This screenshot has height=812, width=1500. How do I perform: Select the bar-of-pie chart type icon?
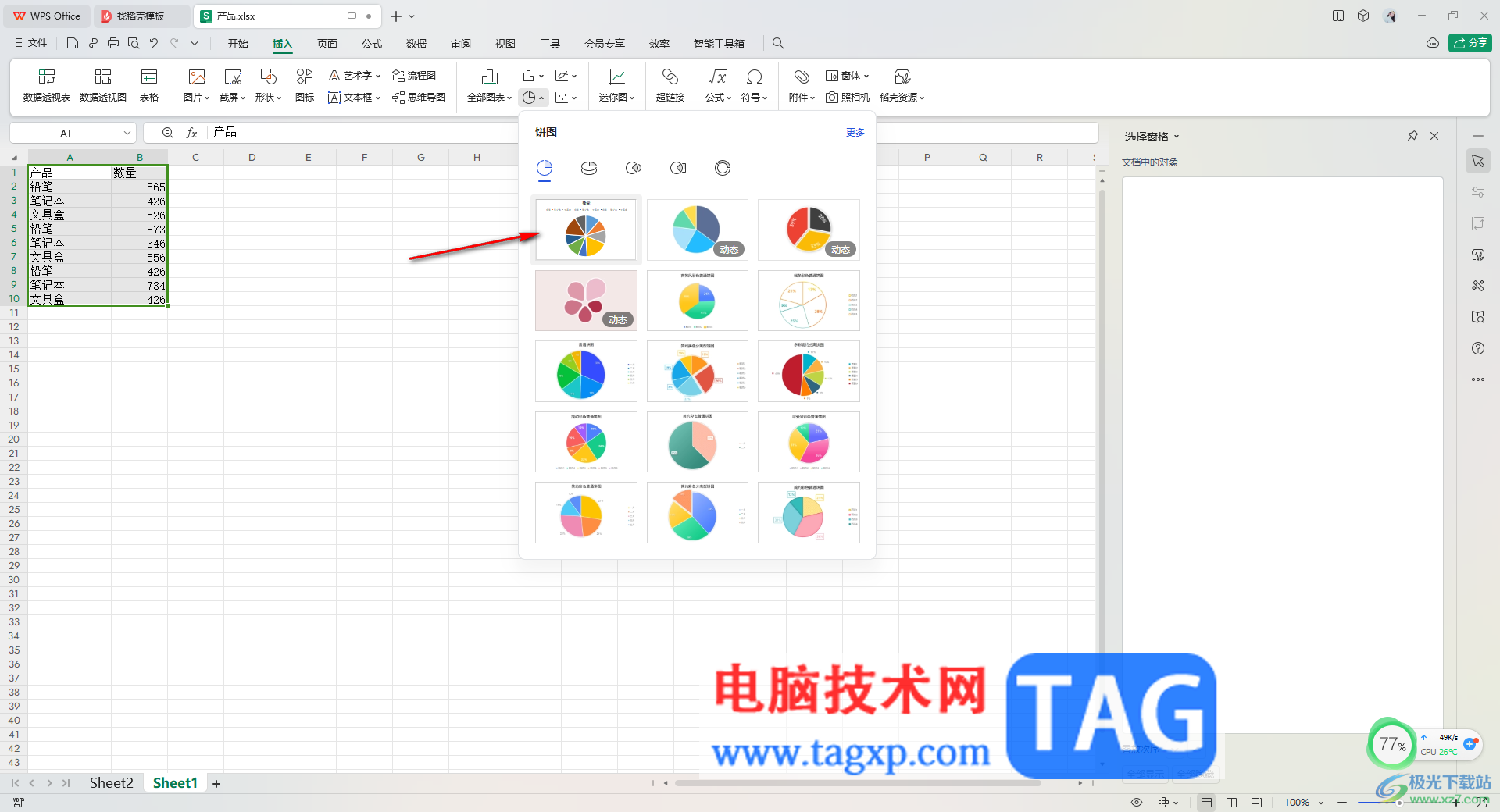tap(678, 168)
